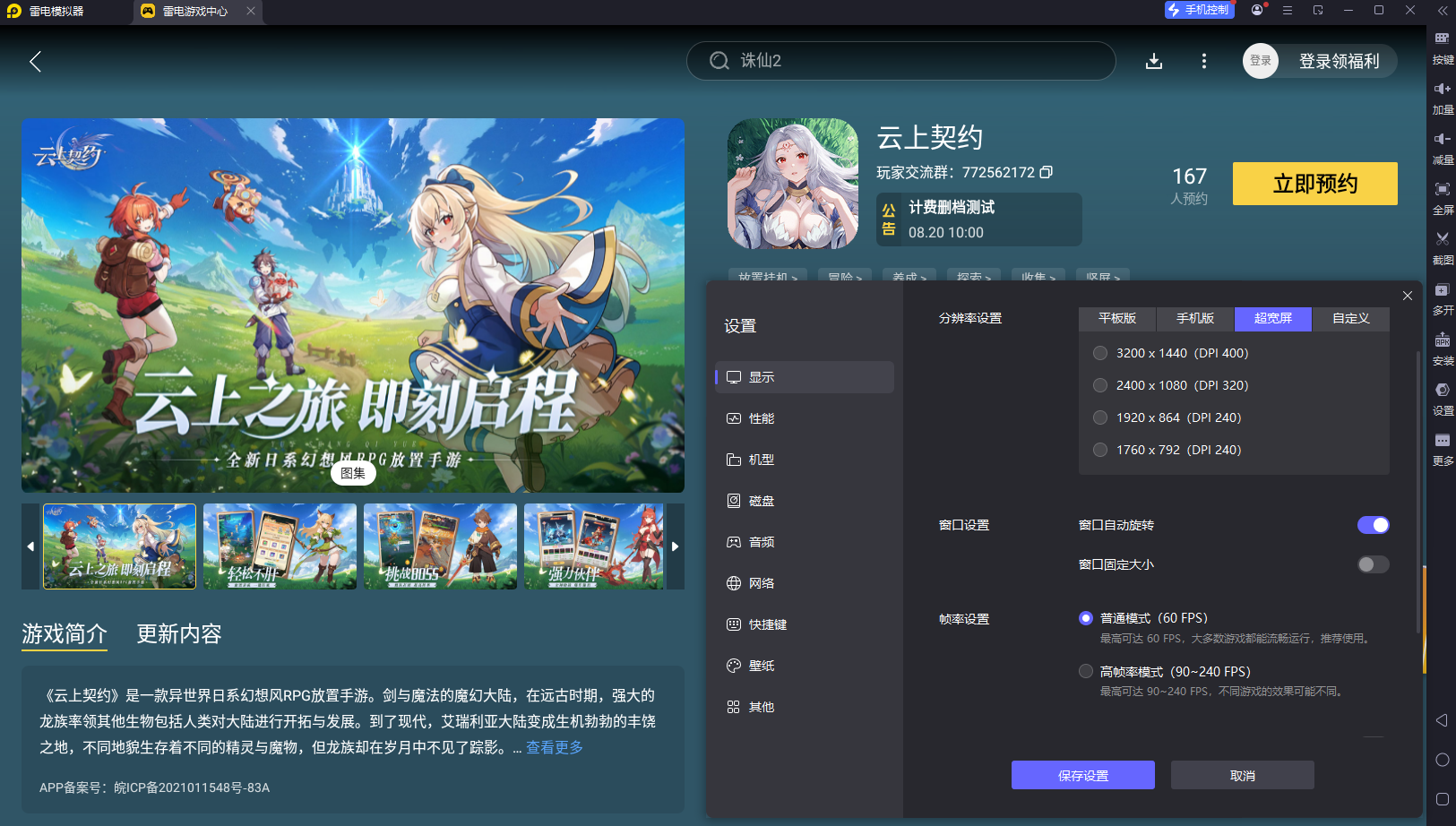Open the 快捷键 settings section
Image resolution: width=1456 pixels, height=826 pixels.
pos(805,624)
